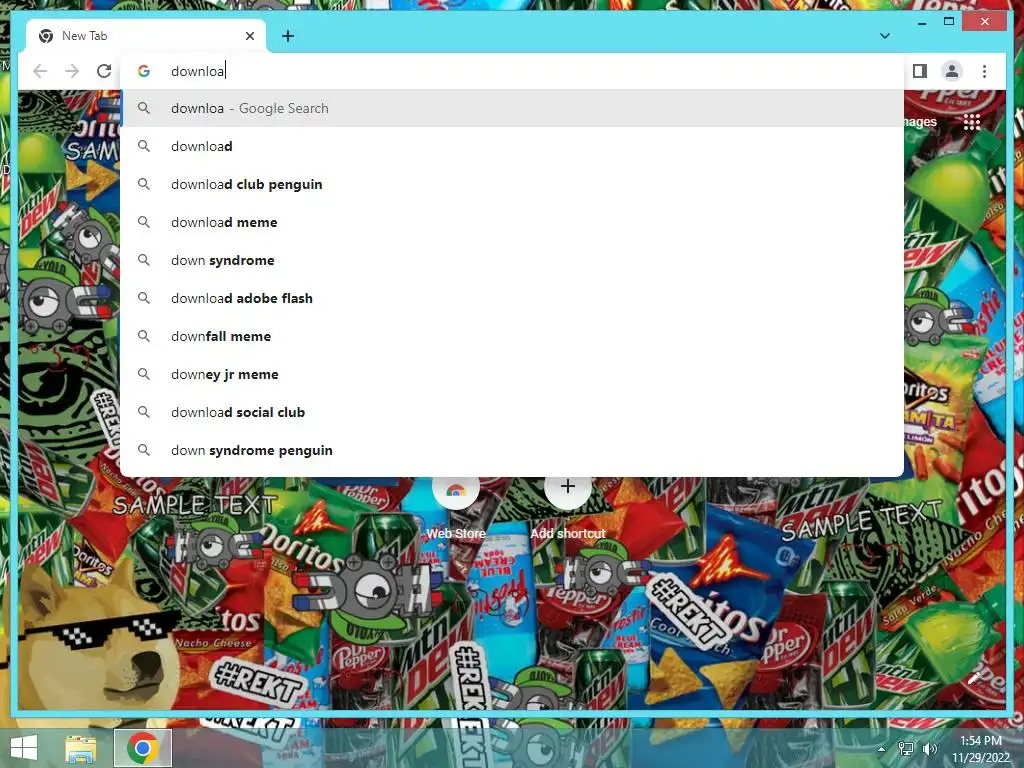Open a new tab with plus button
1024x768 pixels.
point(288,36)
